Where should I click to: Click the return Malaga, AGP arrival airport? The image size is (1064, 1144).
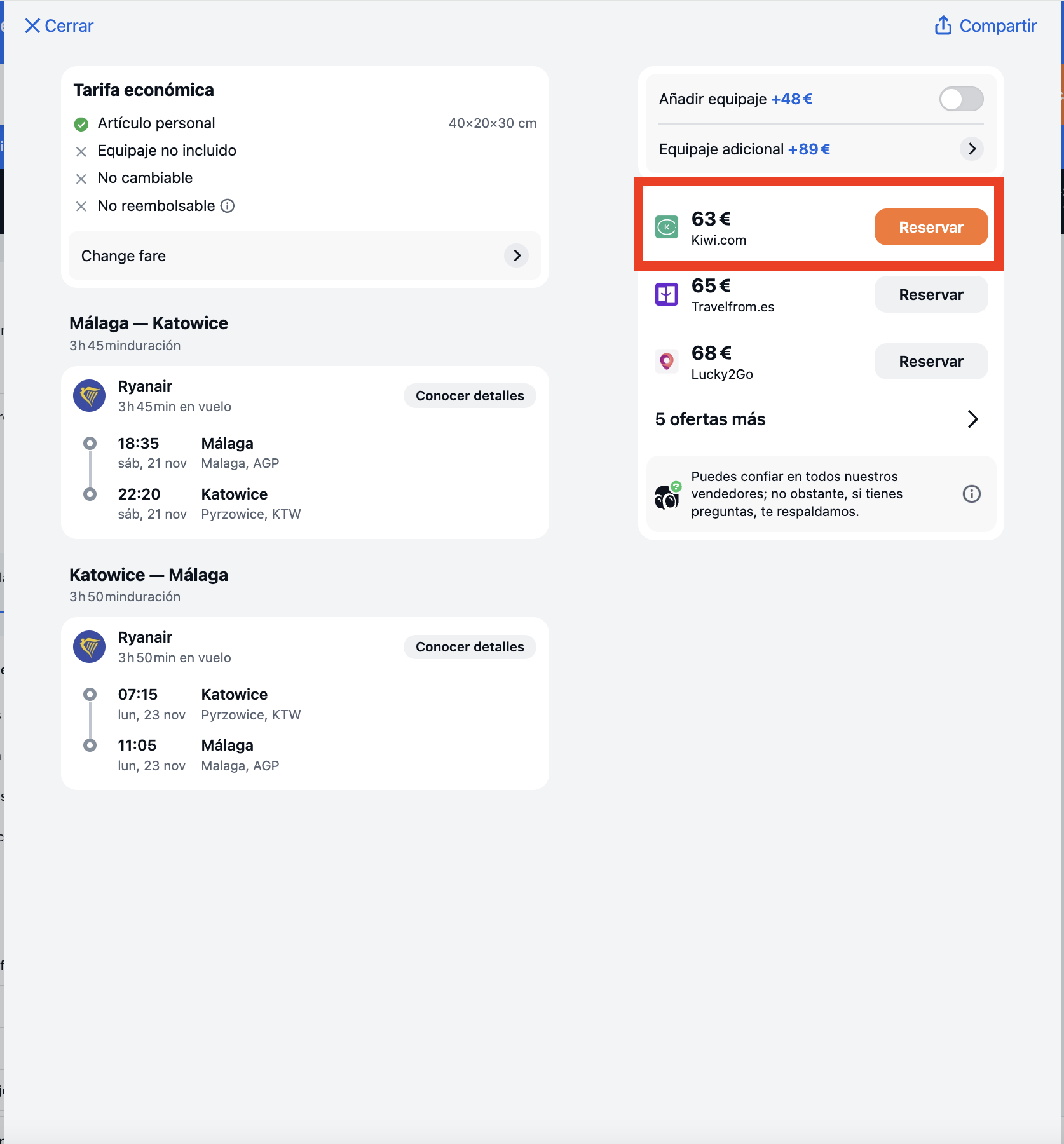[x=240, y=766]
